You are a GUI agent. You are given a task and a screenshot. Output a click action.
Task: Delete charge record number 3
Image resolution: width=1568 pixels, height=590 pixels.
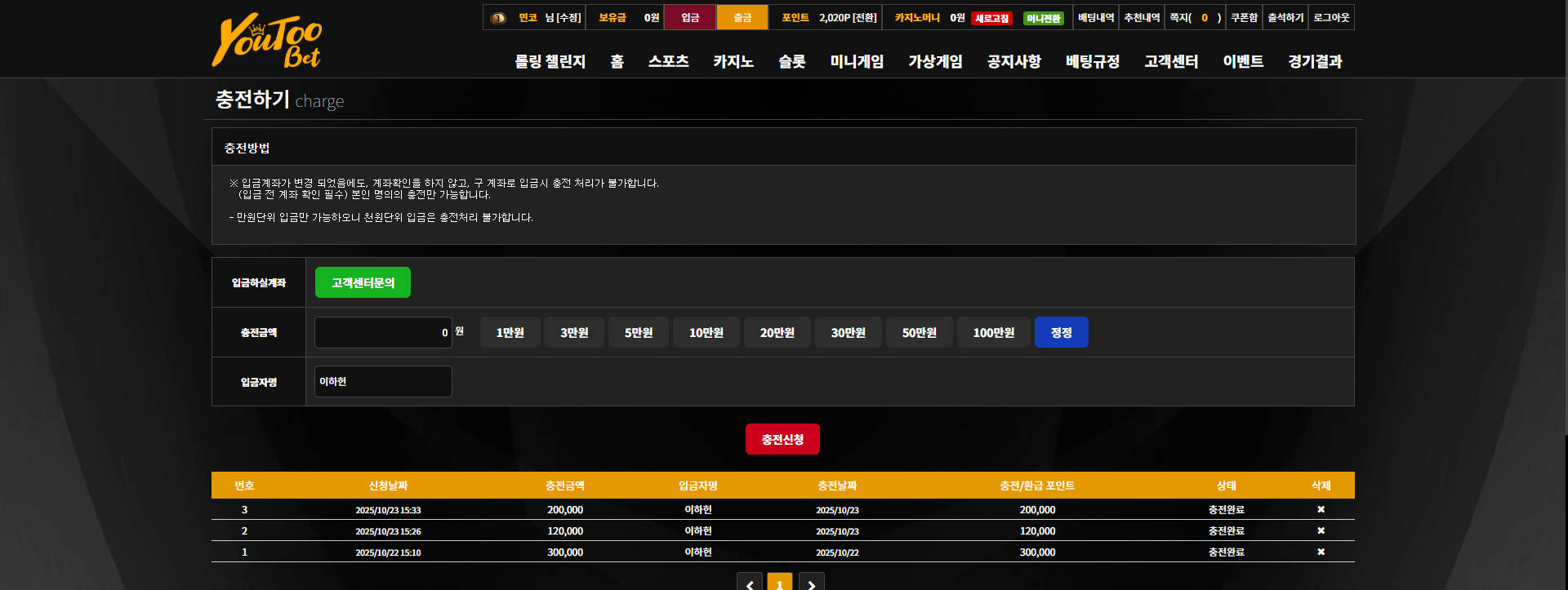[1321, 509]
